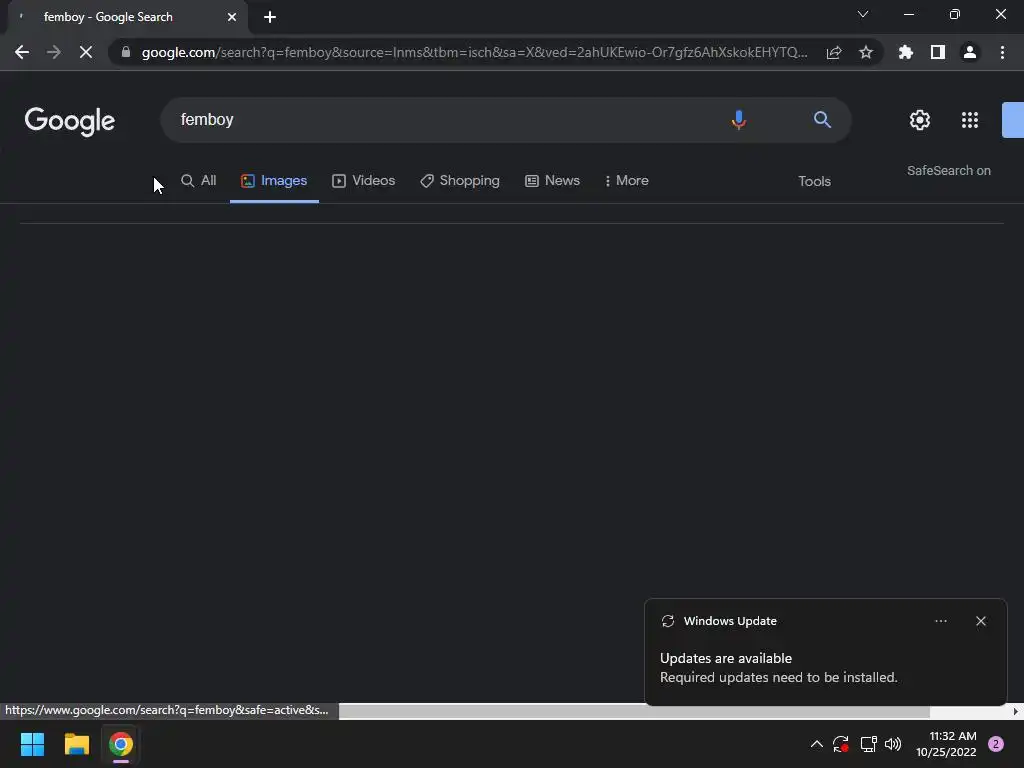Click the address bar URL
1024x768 pixels.
pyautogui.click(x=475, y=52)
